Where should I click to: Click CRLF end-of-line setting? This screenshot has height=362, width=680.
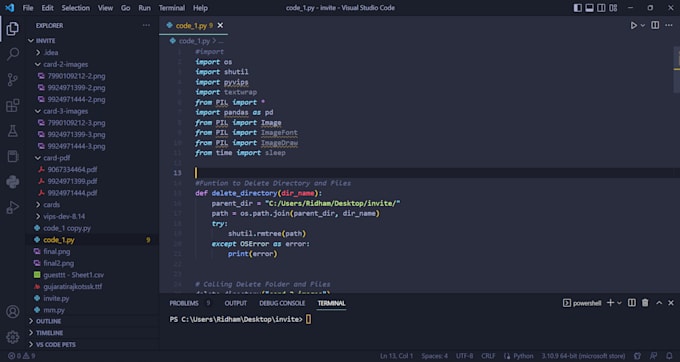[488, 356]
